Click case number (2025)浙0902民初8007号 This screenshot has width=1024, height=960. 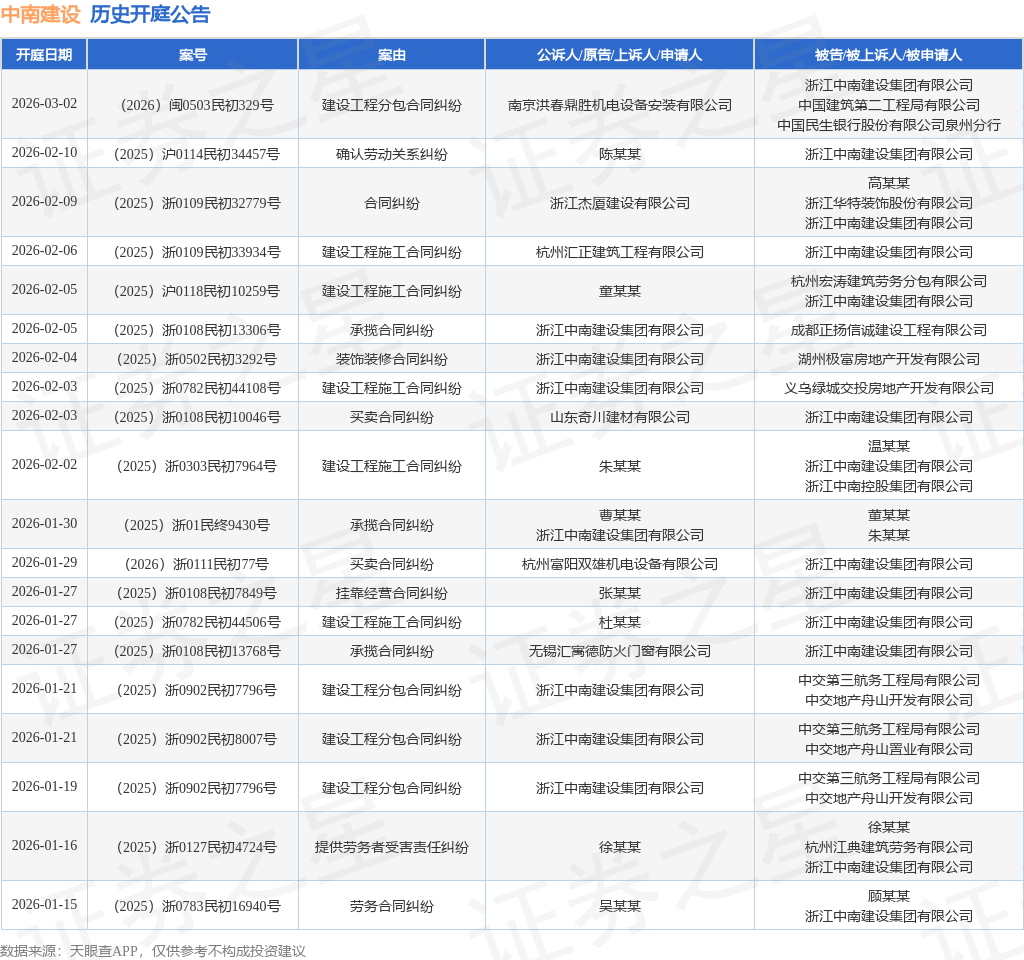(x=197, y=739)
